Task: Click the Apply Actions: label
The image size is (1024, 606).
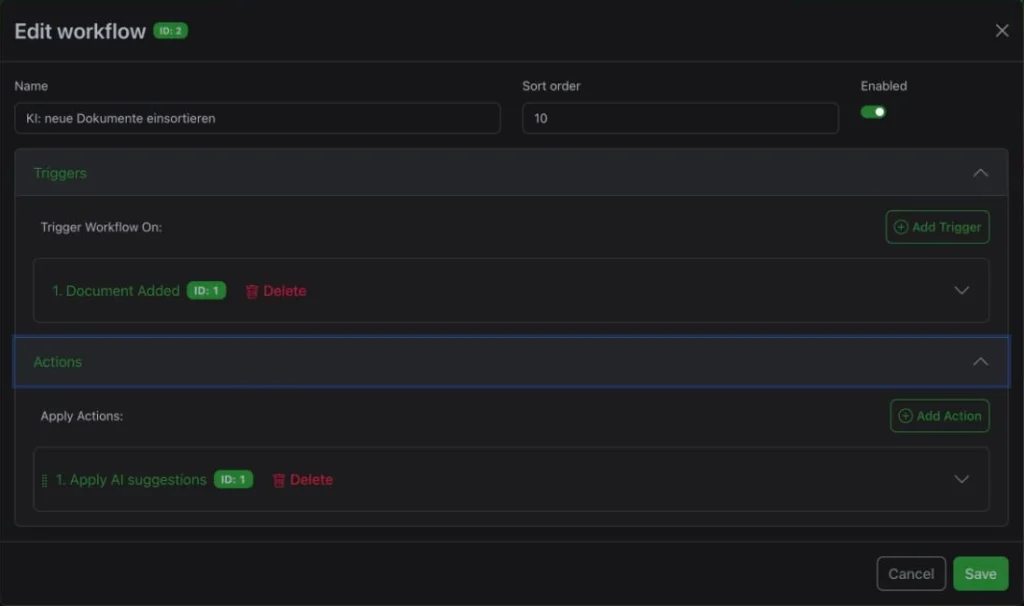Action: click(x=82, y=416)
